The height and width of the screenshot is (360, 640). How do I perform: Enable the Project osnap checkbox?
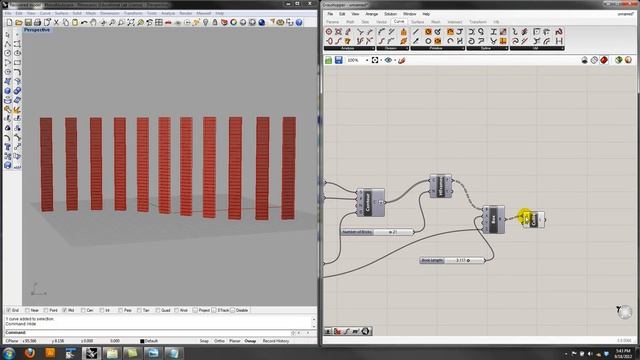[195, 310]
